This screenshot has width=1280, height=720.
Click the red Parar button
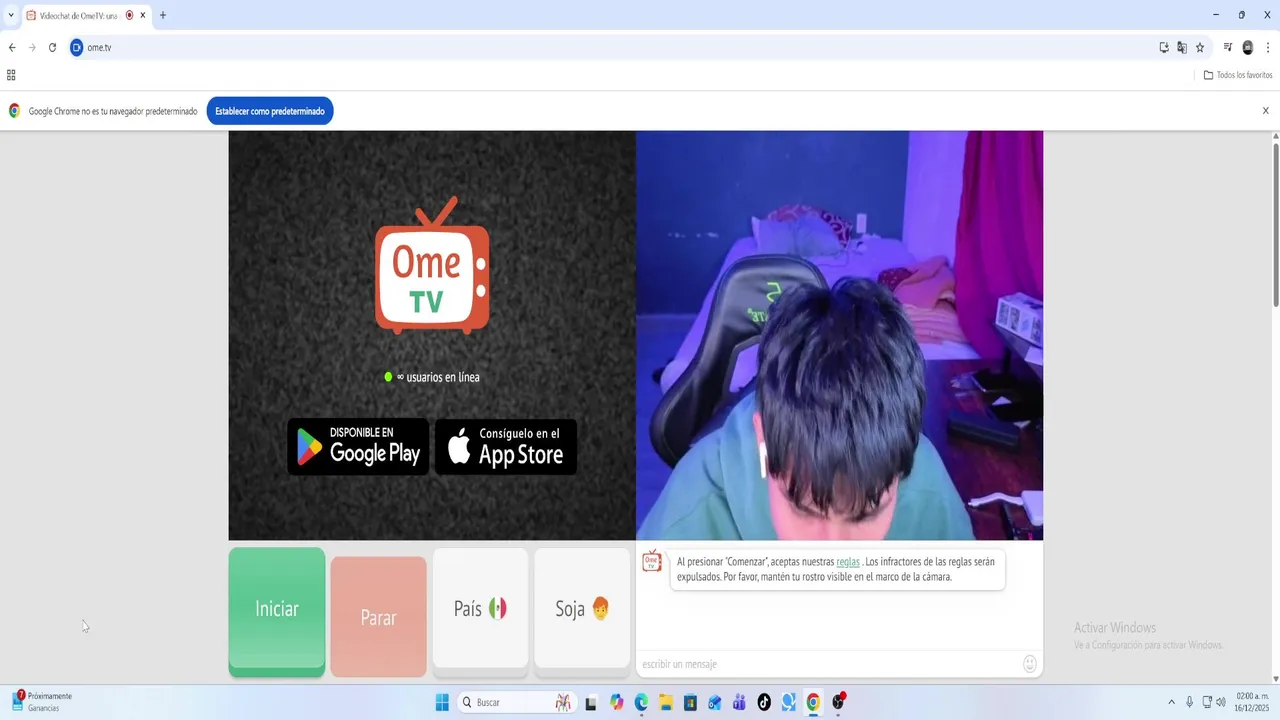[379, 617]
